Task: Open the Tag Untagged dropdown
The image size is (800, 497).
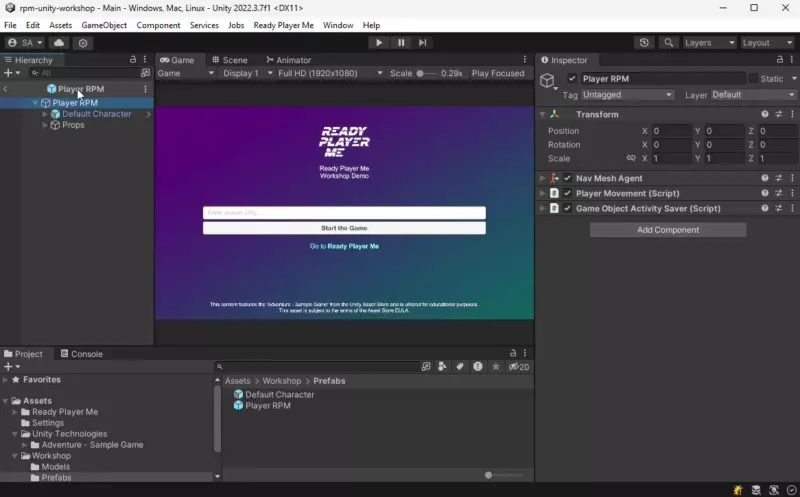Action: click(627, 95)
